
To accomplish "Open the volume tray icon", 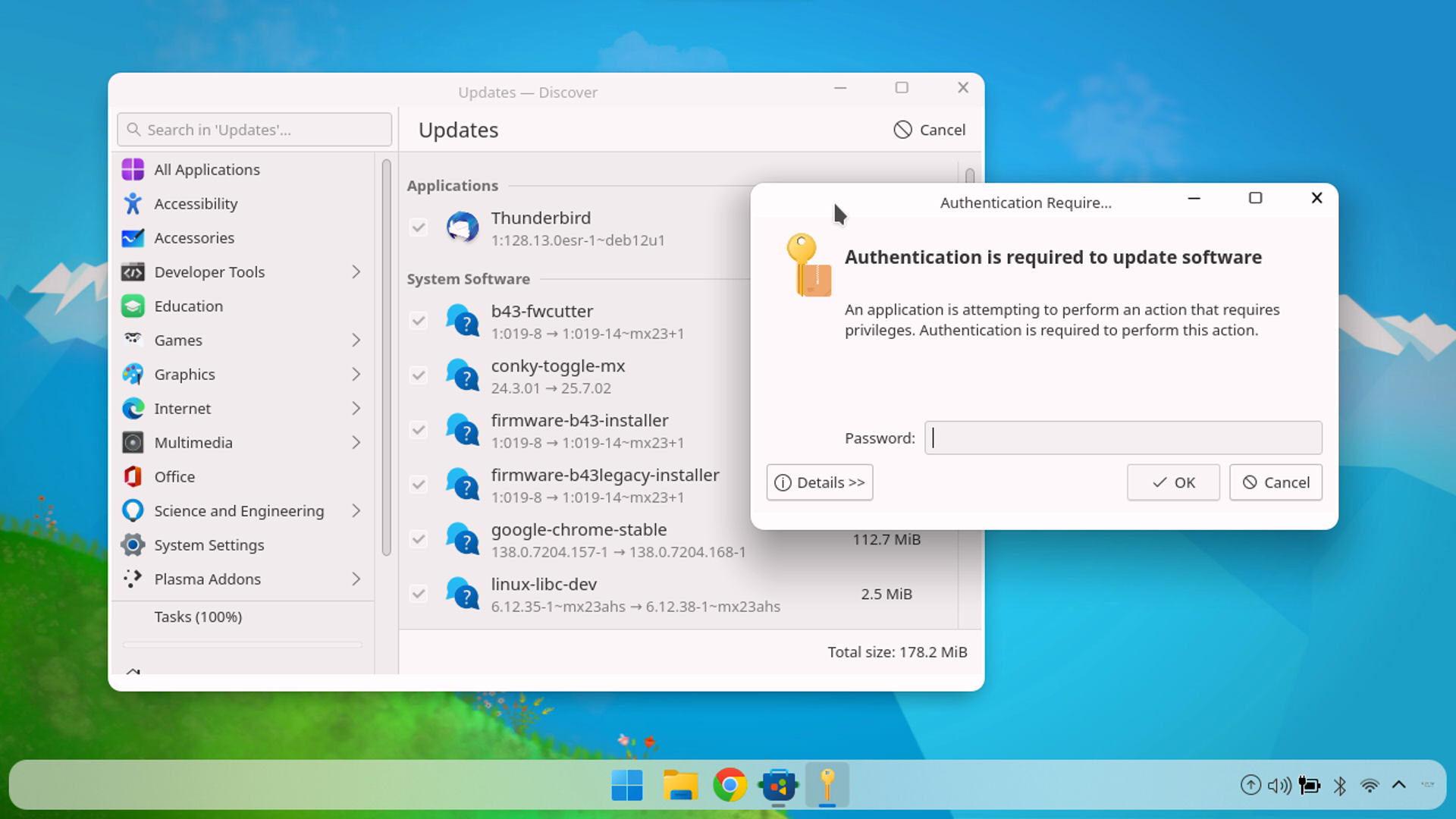I will point(1280,785).
